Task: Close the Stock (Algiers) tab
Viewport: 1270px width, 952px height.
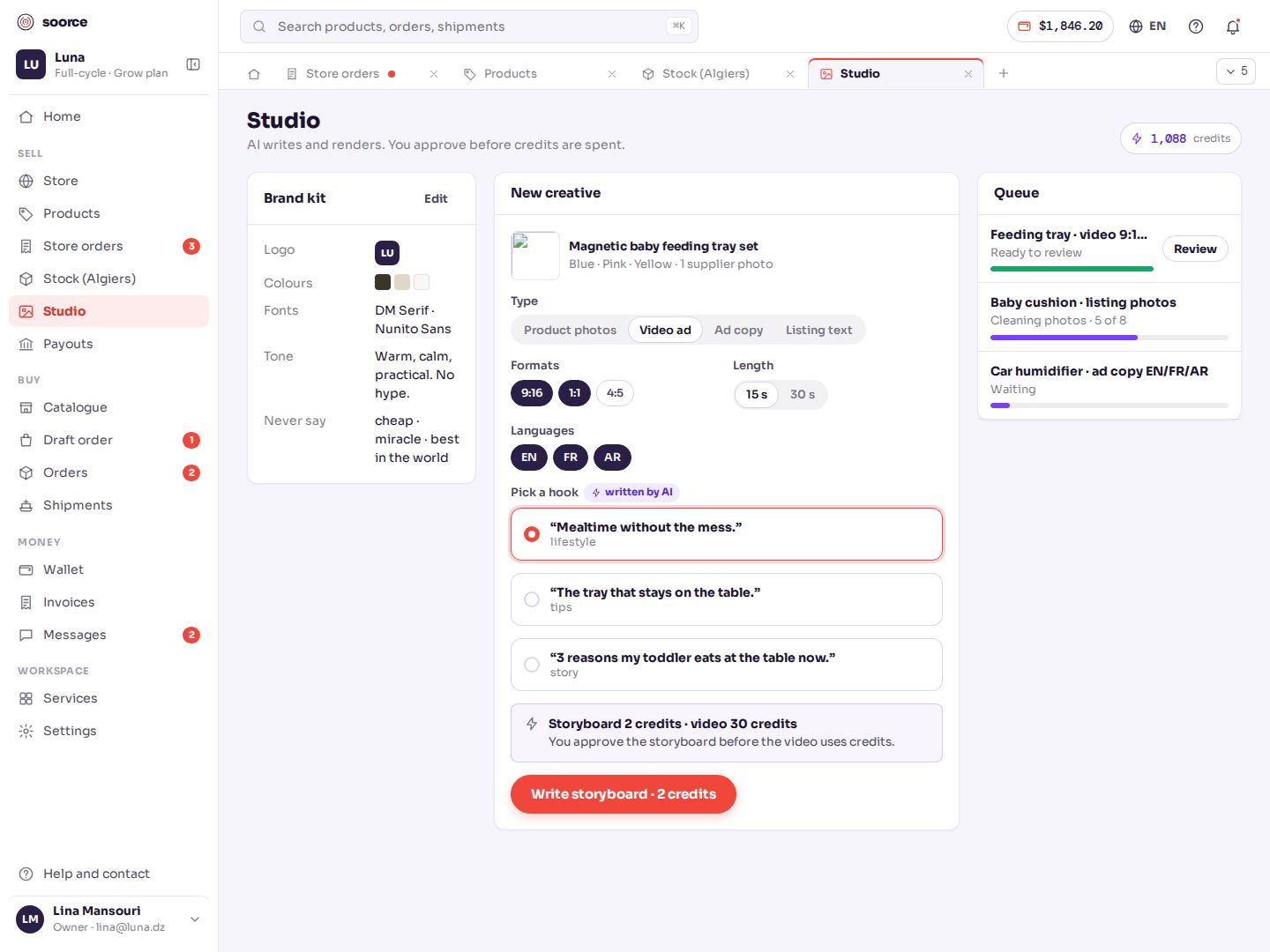Action: coord(790,74)
